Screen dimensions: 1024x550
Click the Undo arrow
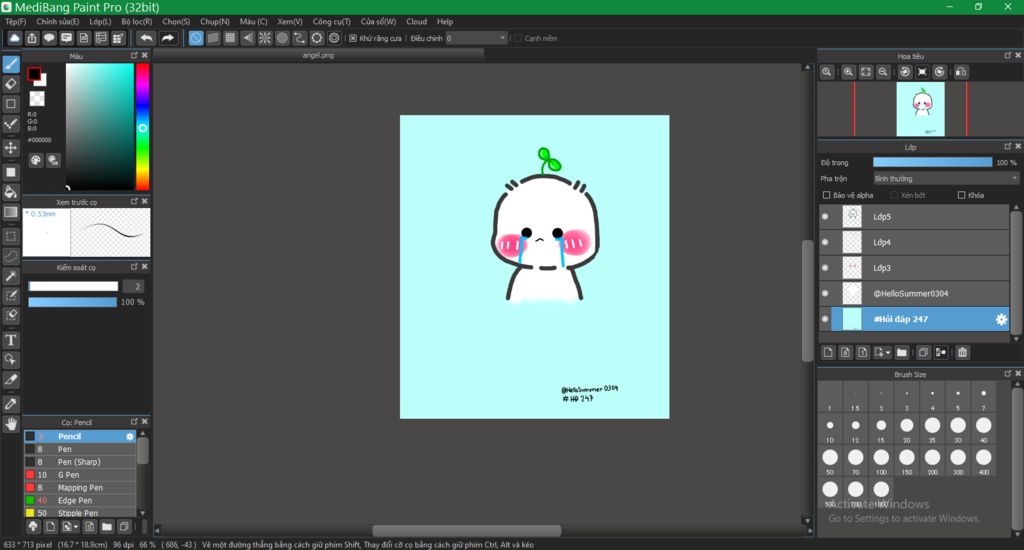tap(146, 39)
